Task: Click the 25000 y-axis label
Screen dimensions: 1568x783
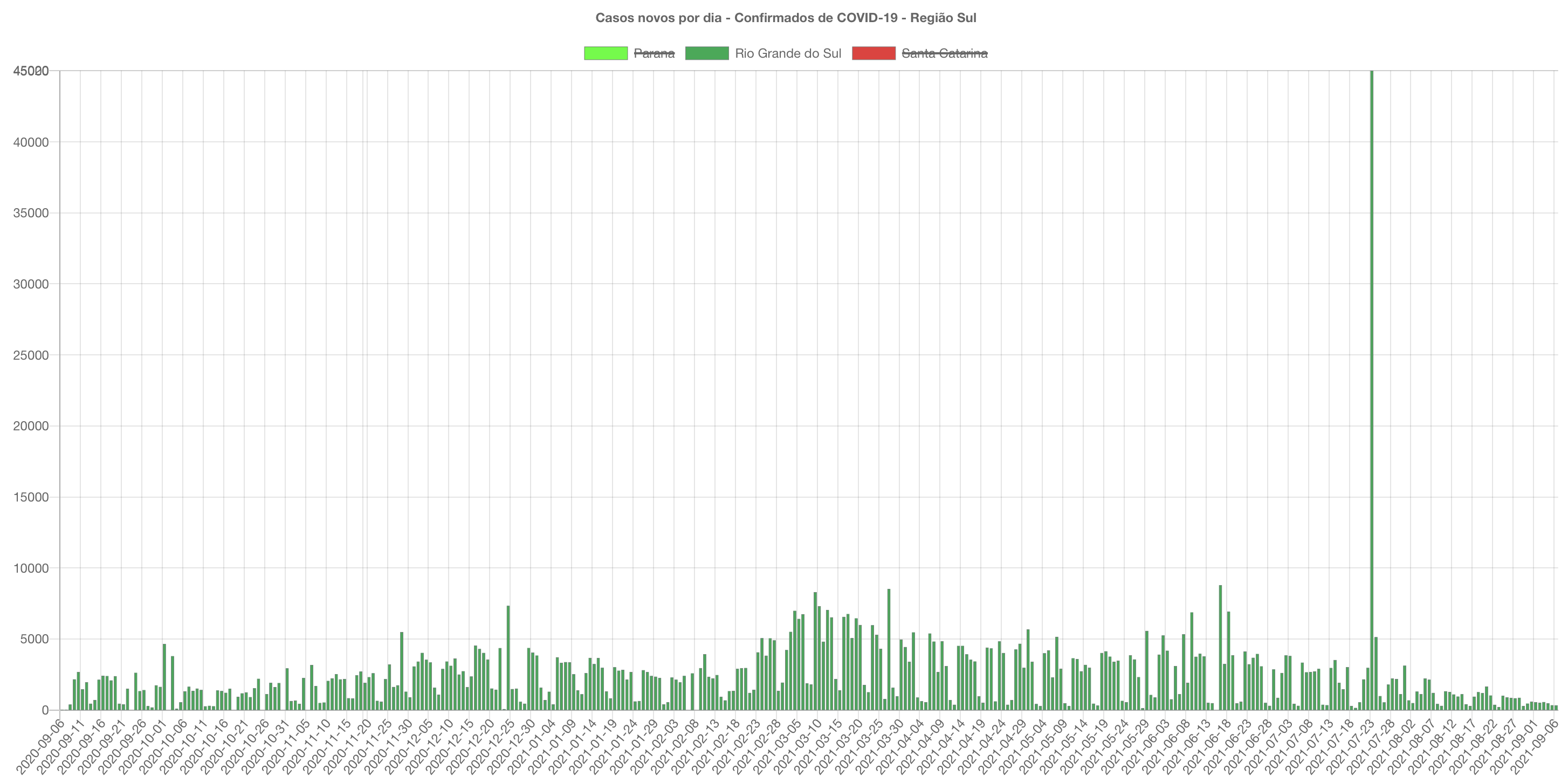Action: 30,355
